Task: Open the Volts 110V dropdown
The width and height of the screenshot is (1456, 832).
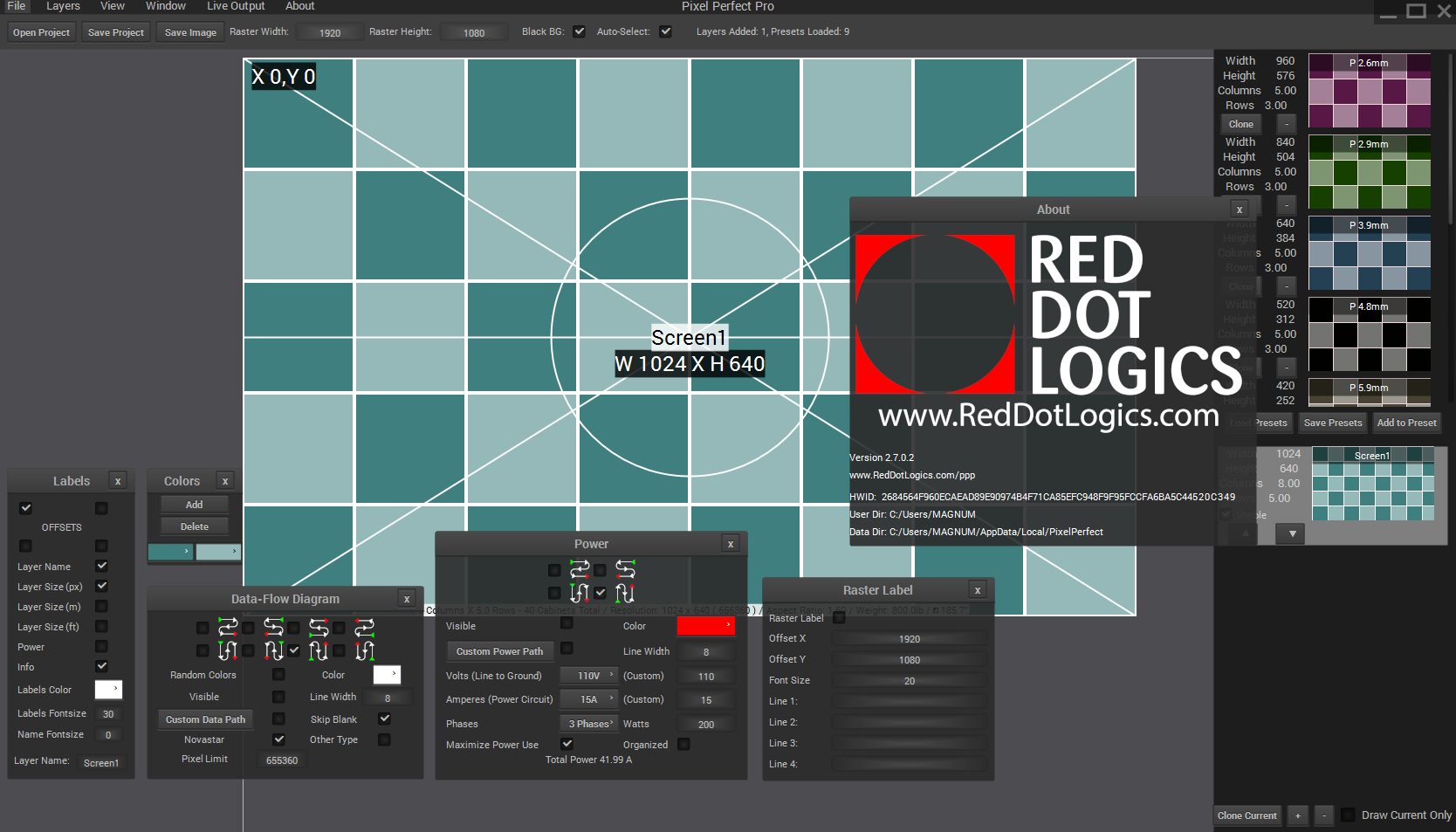Action: (x=589, y=676)
